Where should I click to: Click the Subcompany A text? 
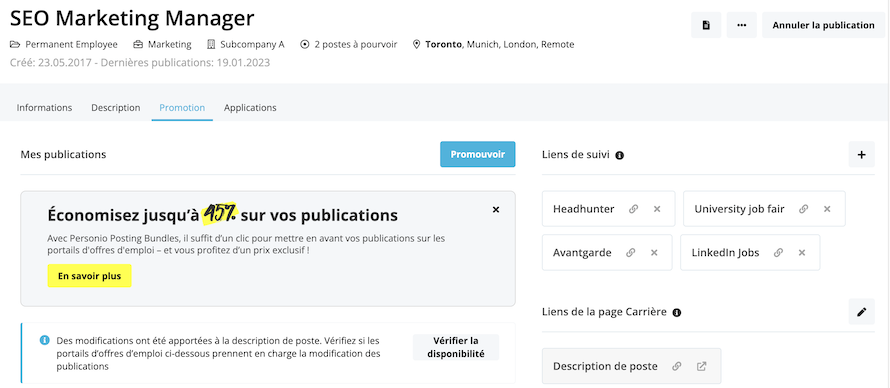point(252,44)
